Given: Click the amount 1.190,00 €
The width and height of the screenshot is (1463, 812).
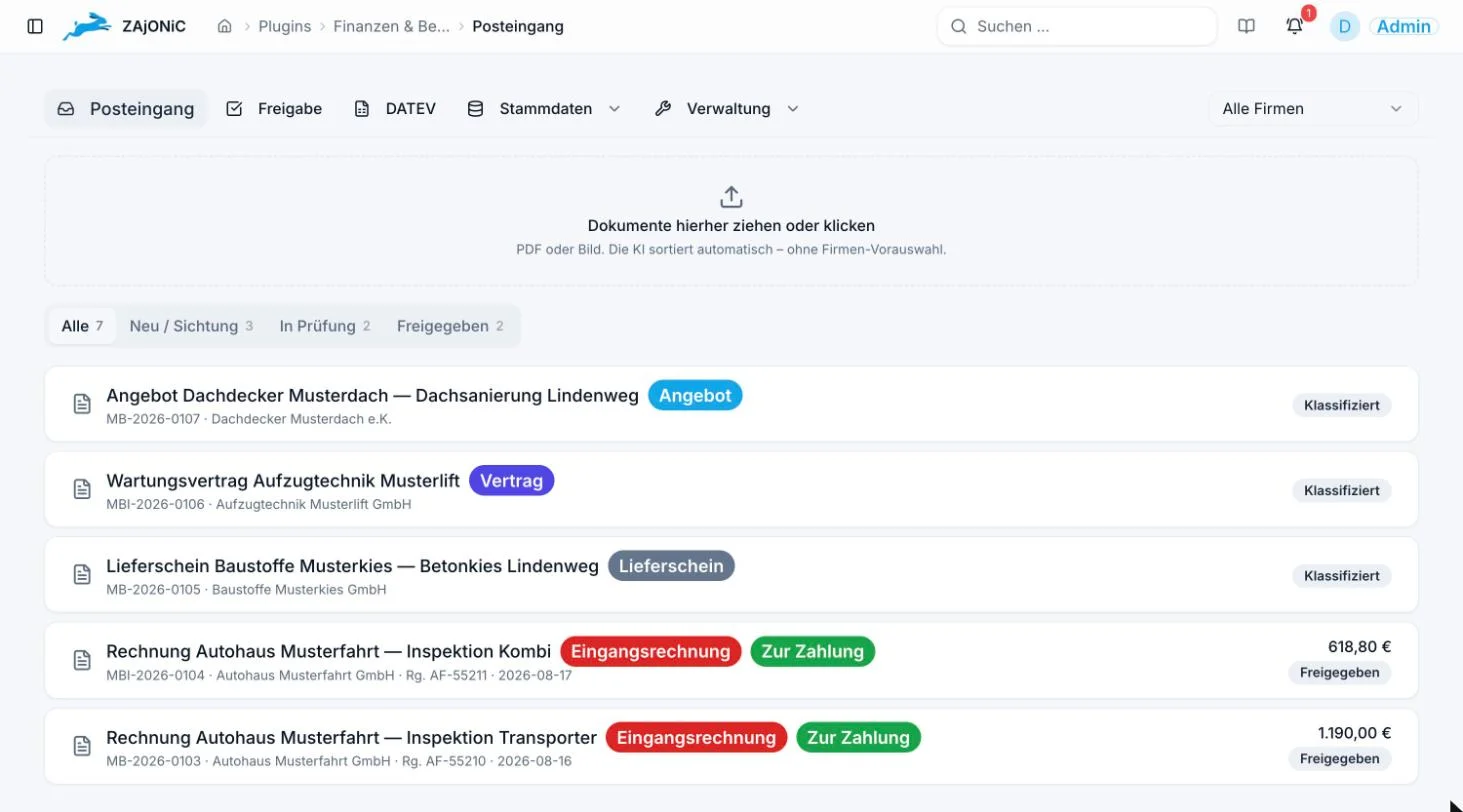Looking at the screenshot, I should point(1354,732).
